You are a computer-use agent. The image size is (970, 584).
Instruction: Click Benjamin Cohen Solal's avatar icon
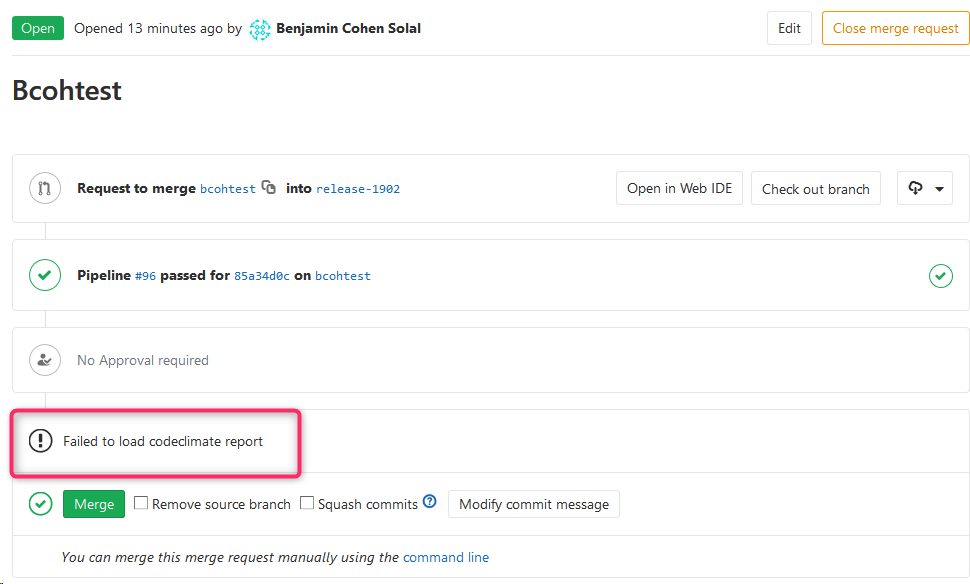tap(260, 29)
